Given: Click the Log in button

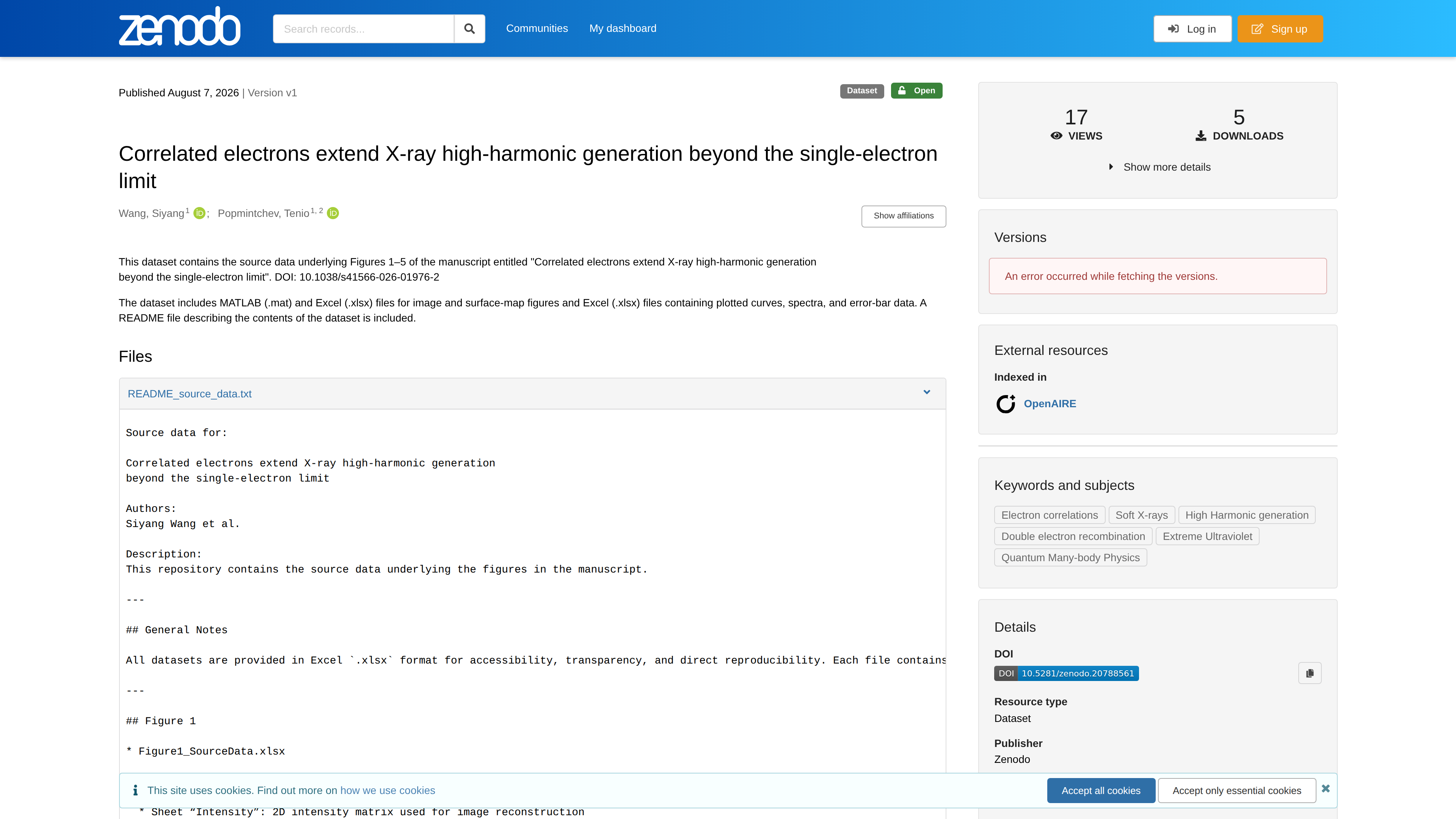Looking at the screenshot, I should [1192, 29].
